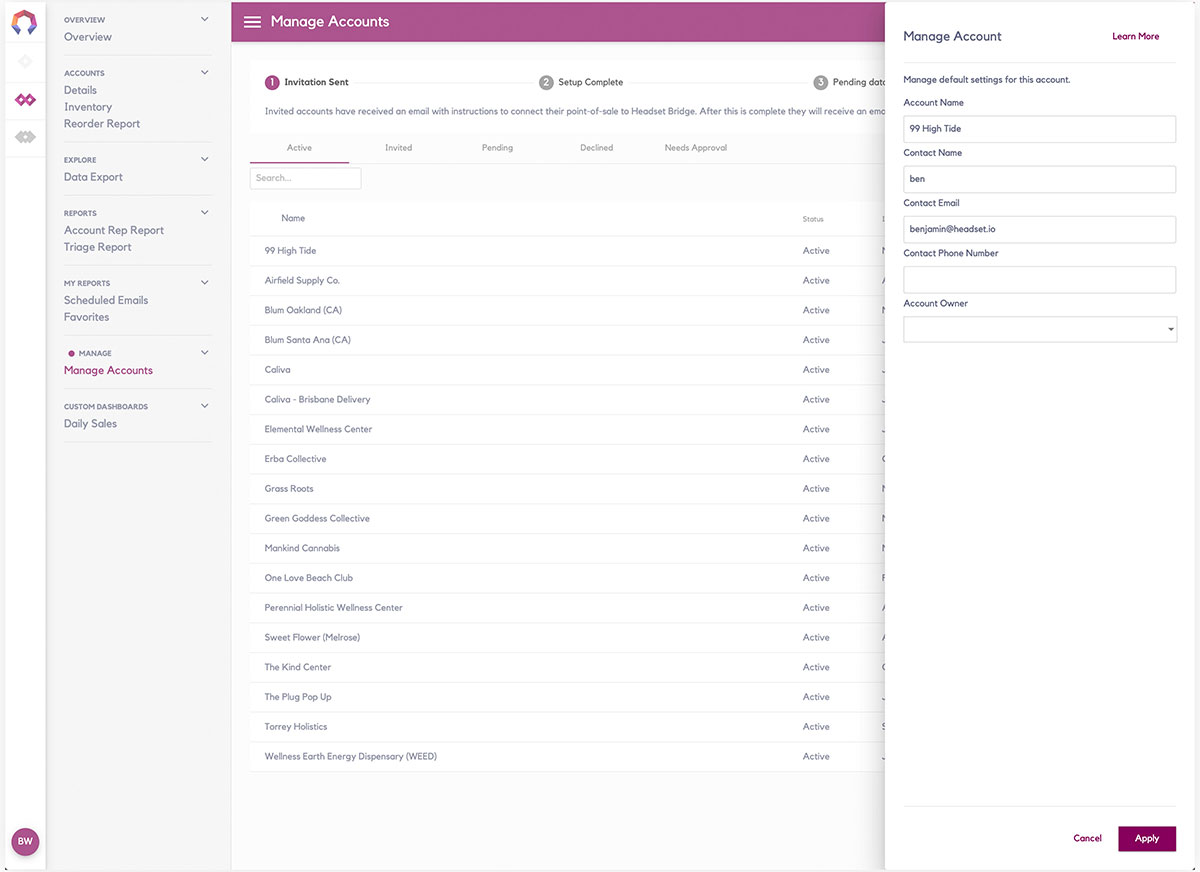Select the Green Goddess Collective row

click(567, 519)
